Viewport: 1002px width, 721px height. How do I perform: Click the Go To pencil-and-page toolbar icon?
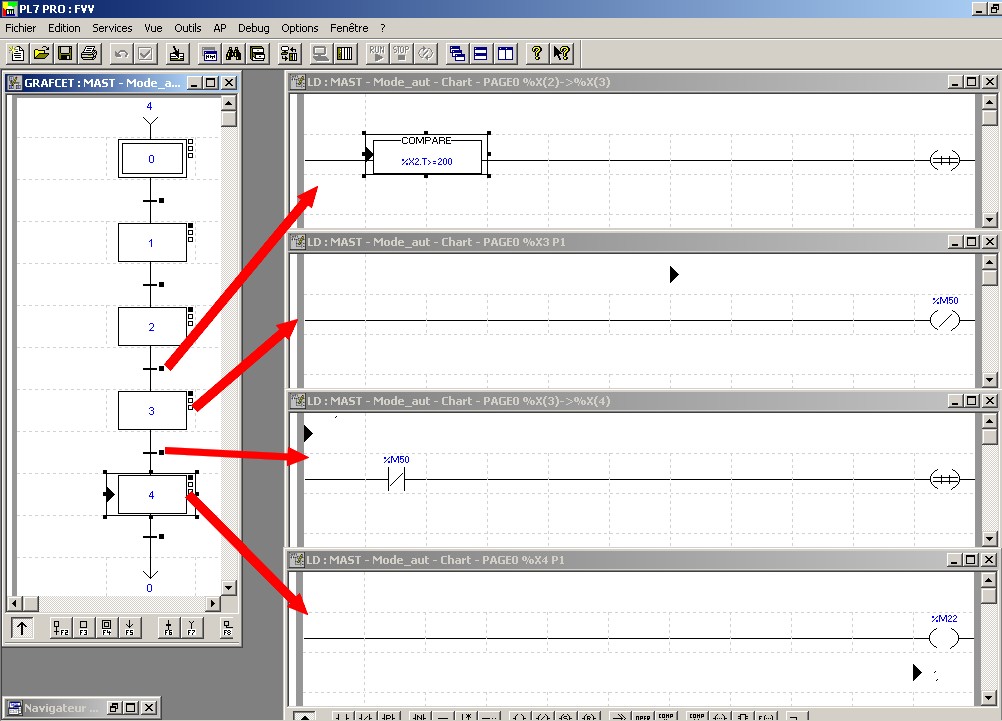(177, 54)
